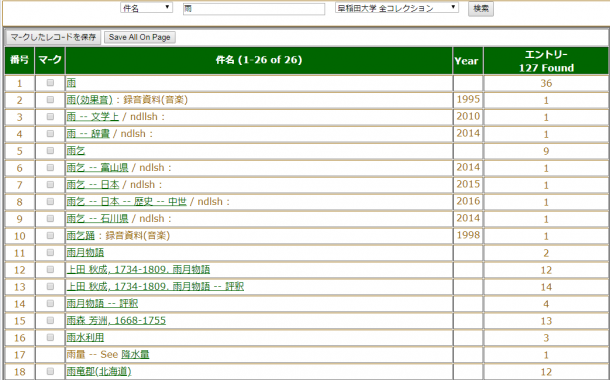Select checkbox next to 雨水利用

[50, 337]
